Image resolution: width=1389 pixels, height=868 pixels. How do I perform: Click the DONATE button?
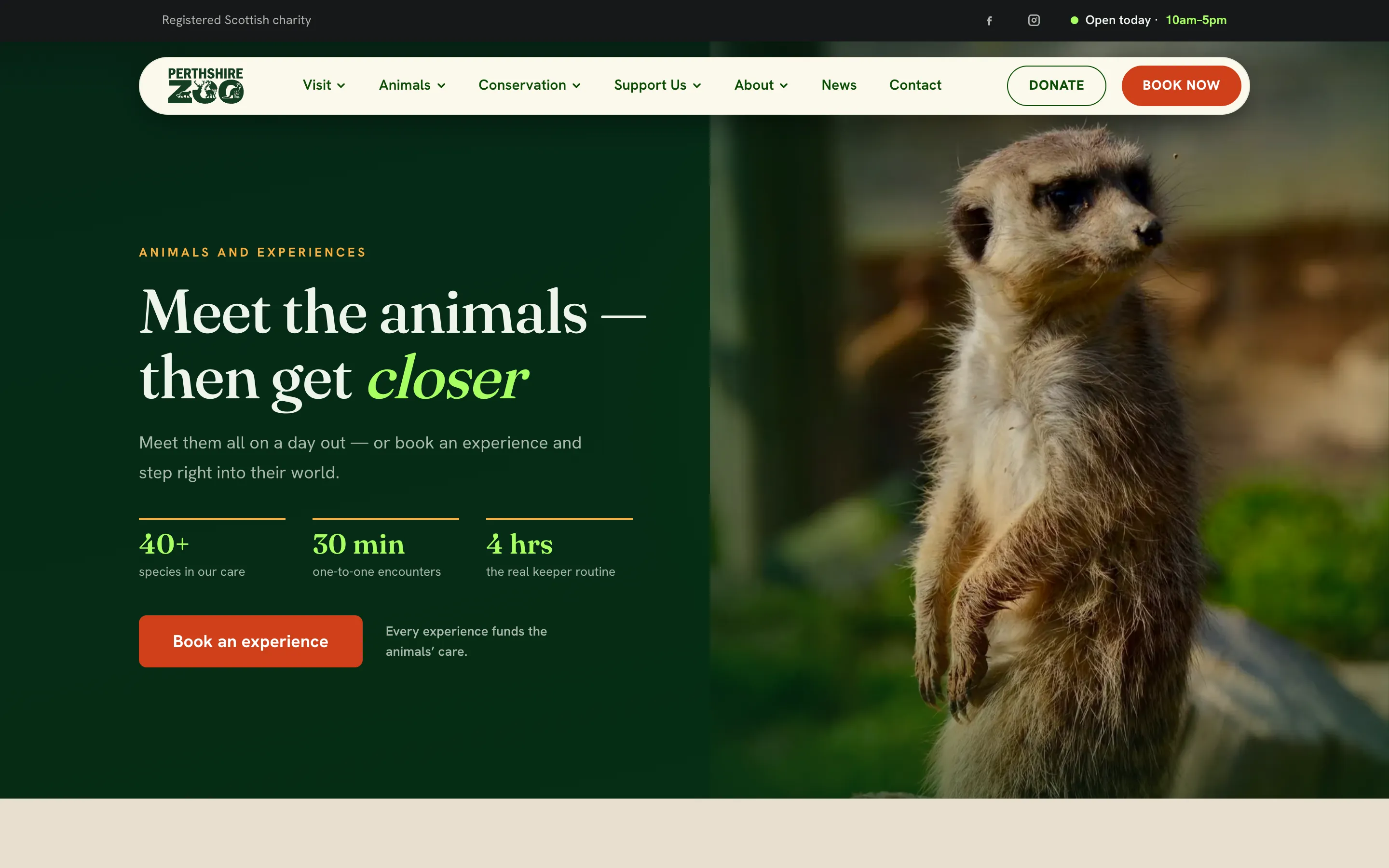coord(1056,85)
